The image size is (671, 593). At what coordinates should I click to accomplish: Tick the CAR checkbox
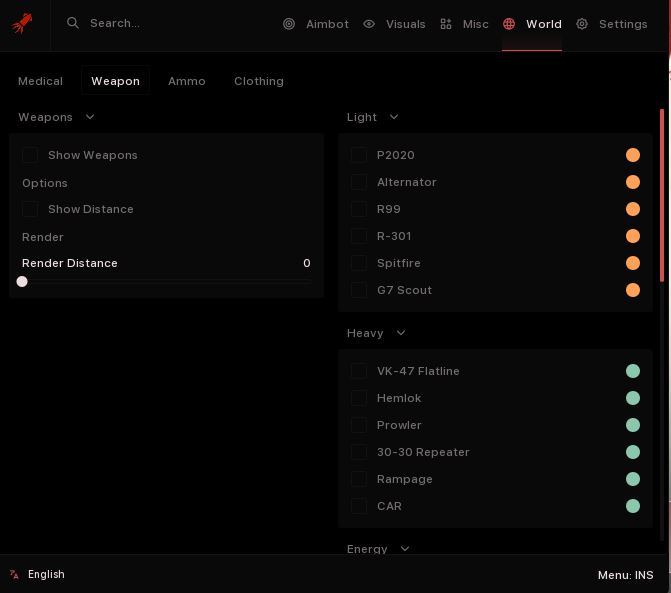(x=359, y=506)
